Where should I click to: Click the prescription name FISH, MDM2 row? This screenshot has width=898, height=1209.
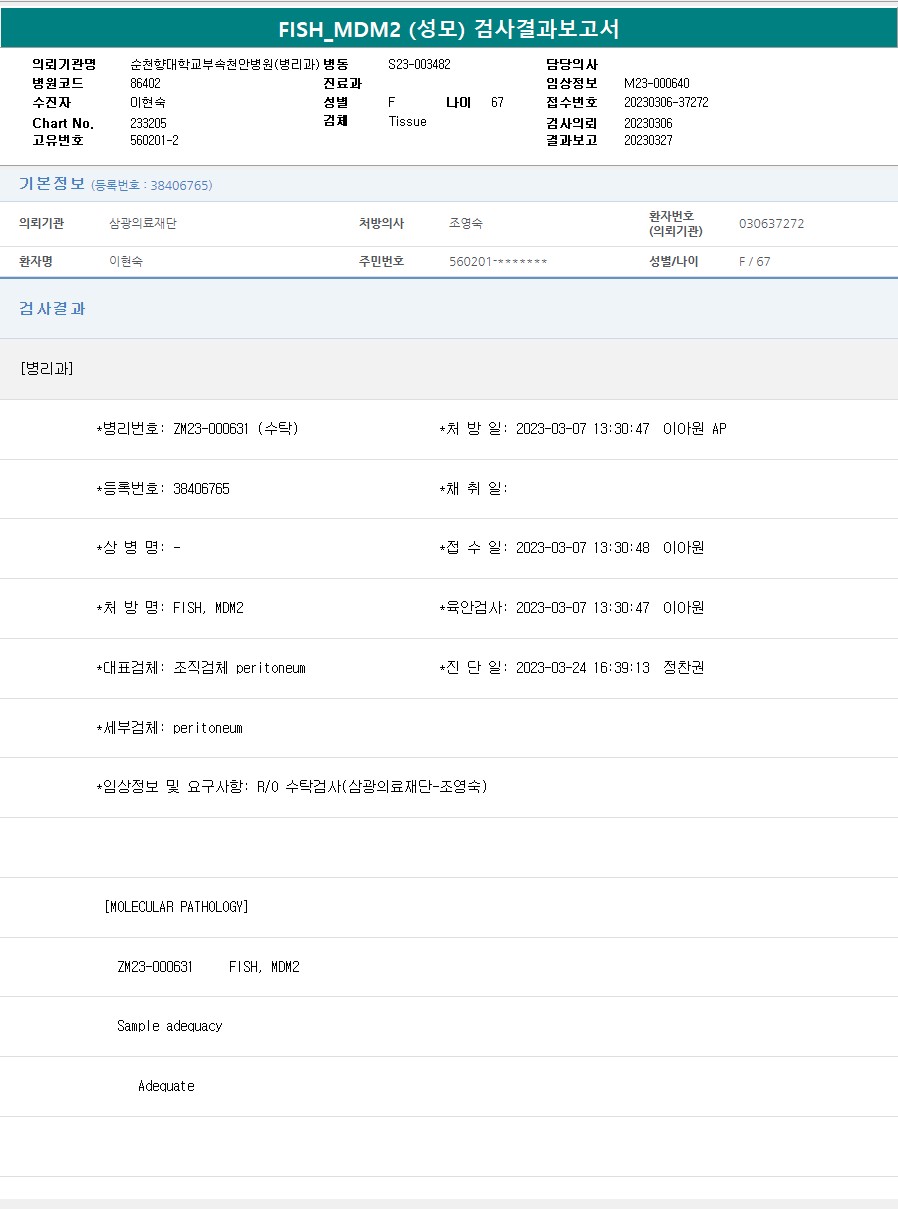pos(208,608)
